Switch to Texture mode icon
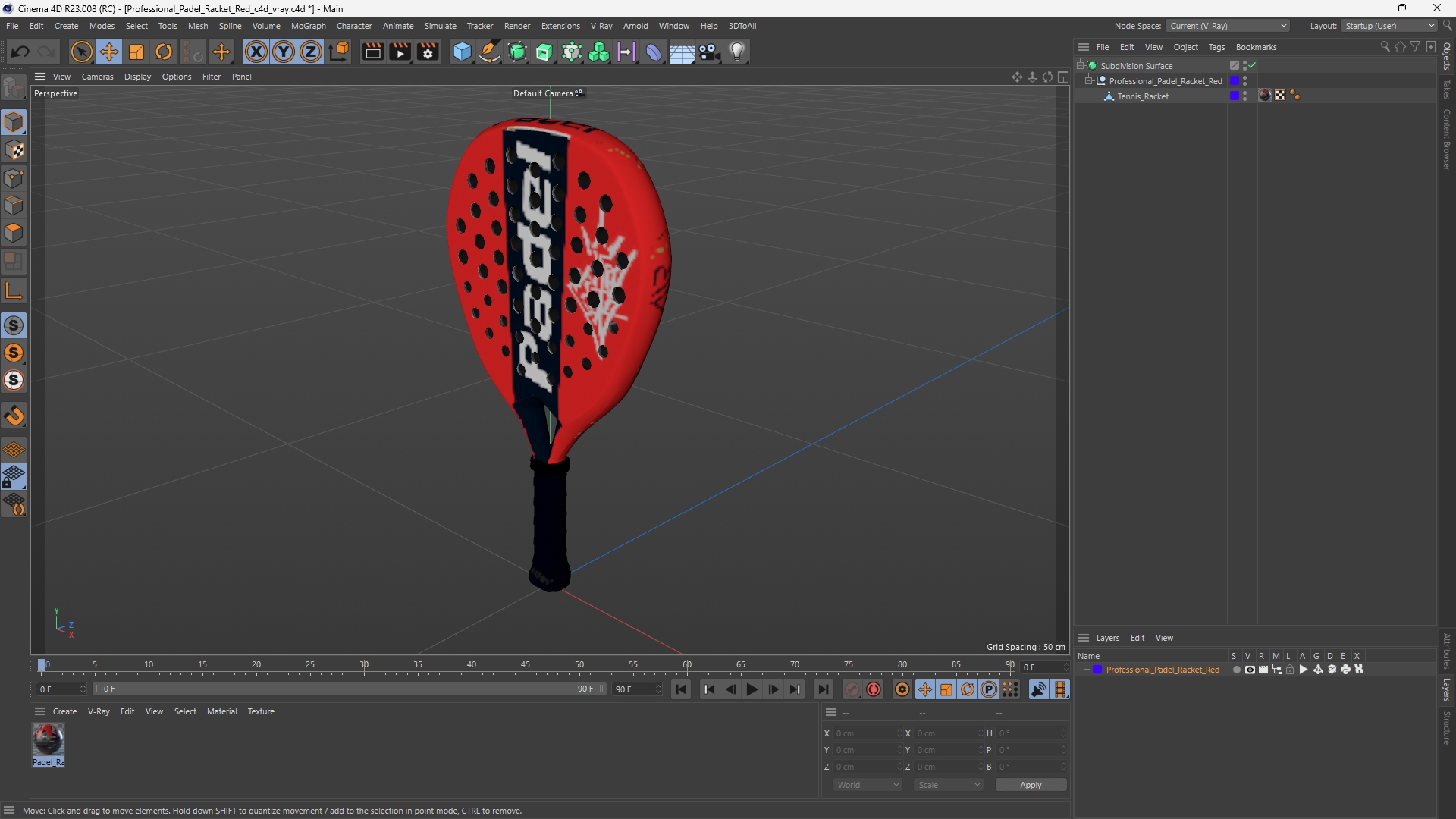The image size is (1456, 819). pyautogui.click(x=14, y=150)
